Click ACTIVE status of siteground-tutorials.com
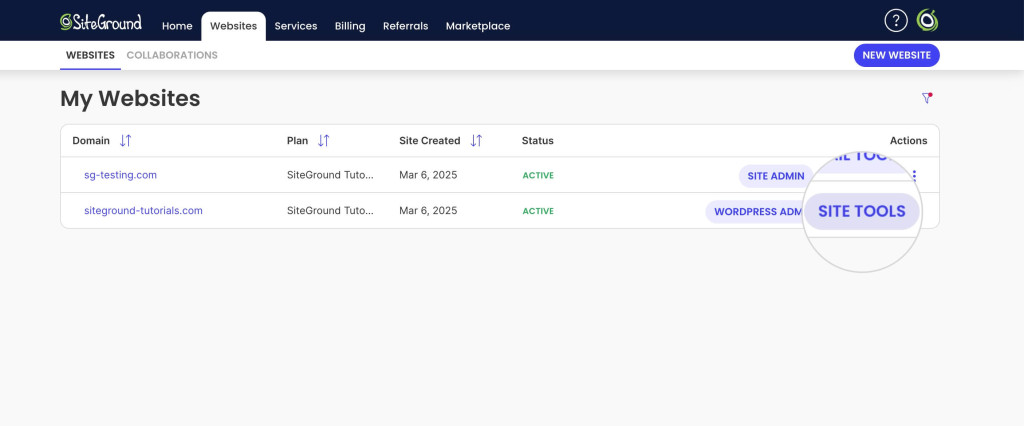 point(538,211)
